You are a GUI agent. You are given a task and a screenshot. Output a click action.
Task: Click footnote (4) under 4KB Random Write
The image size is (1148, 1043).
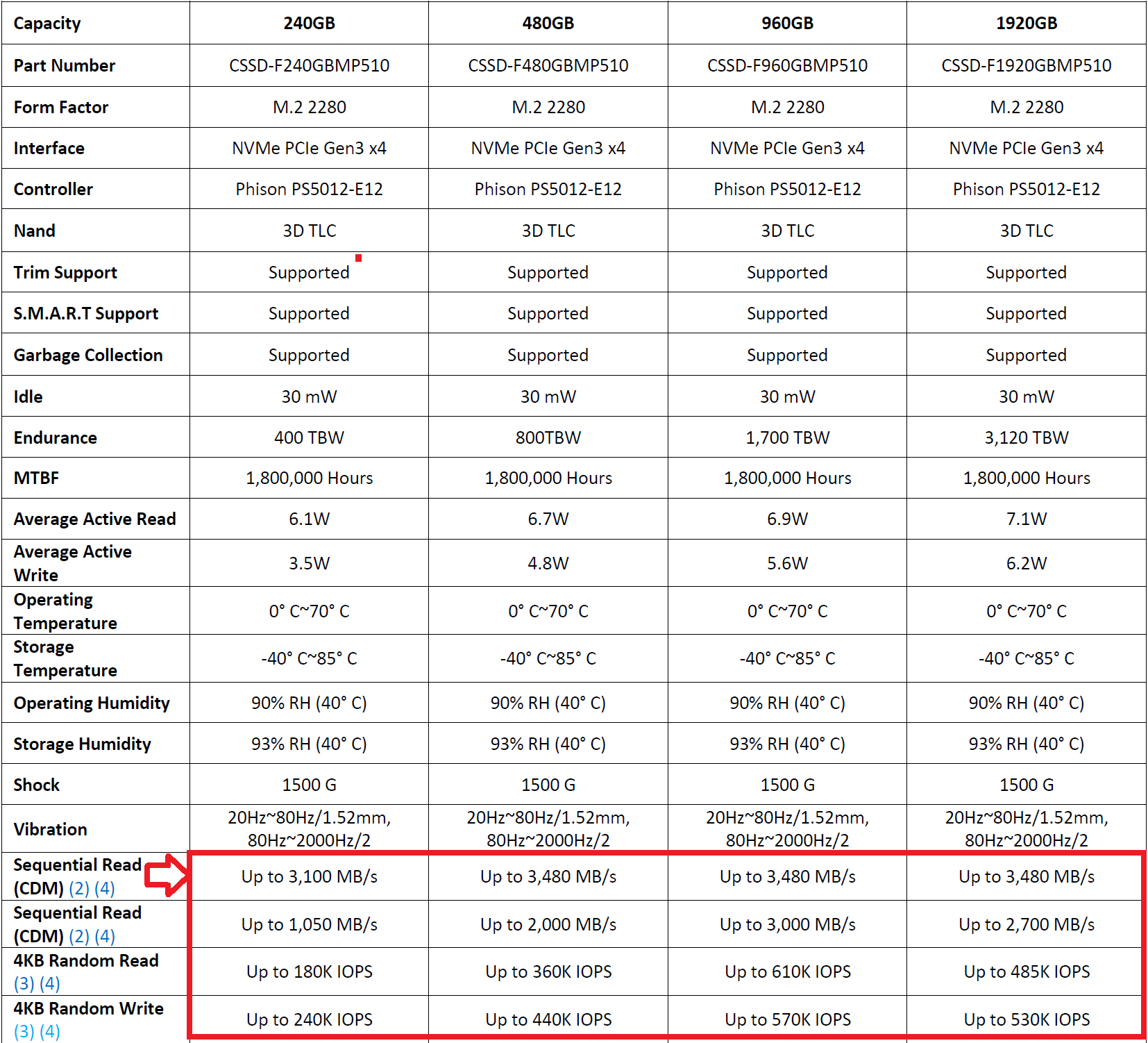50,1031
